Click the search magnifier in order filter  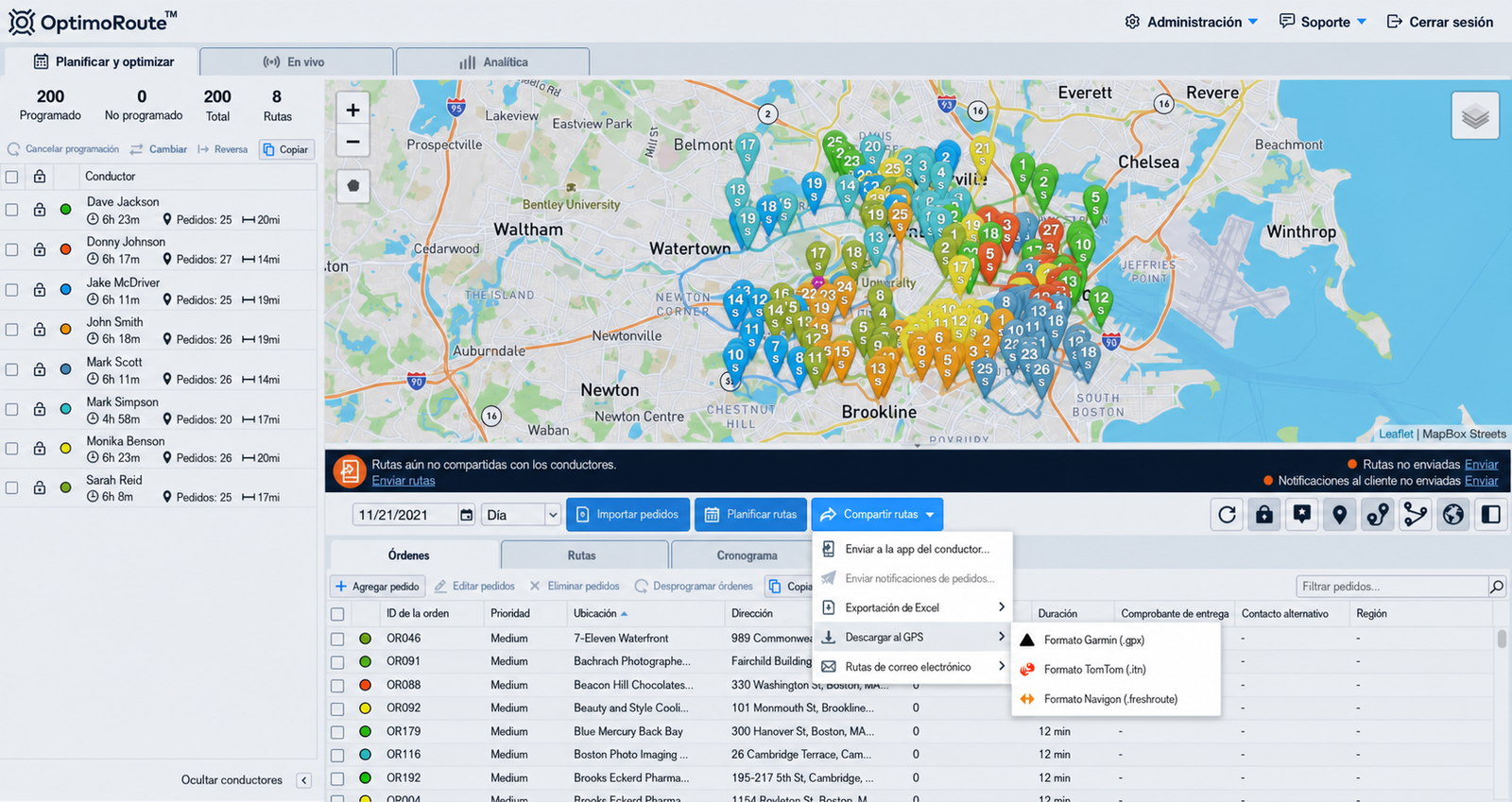[1497, 587]
